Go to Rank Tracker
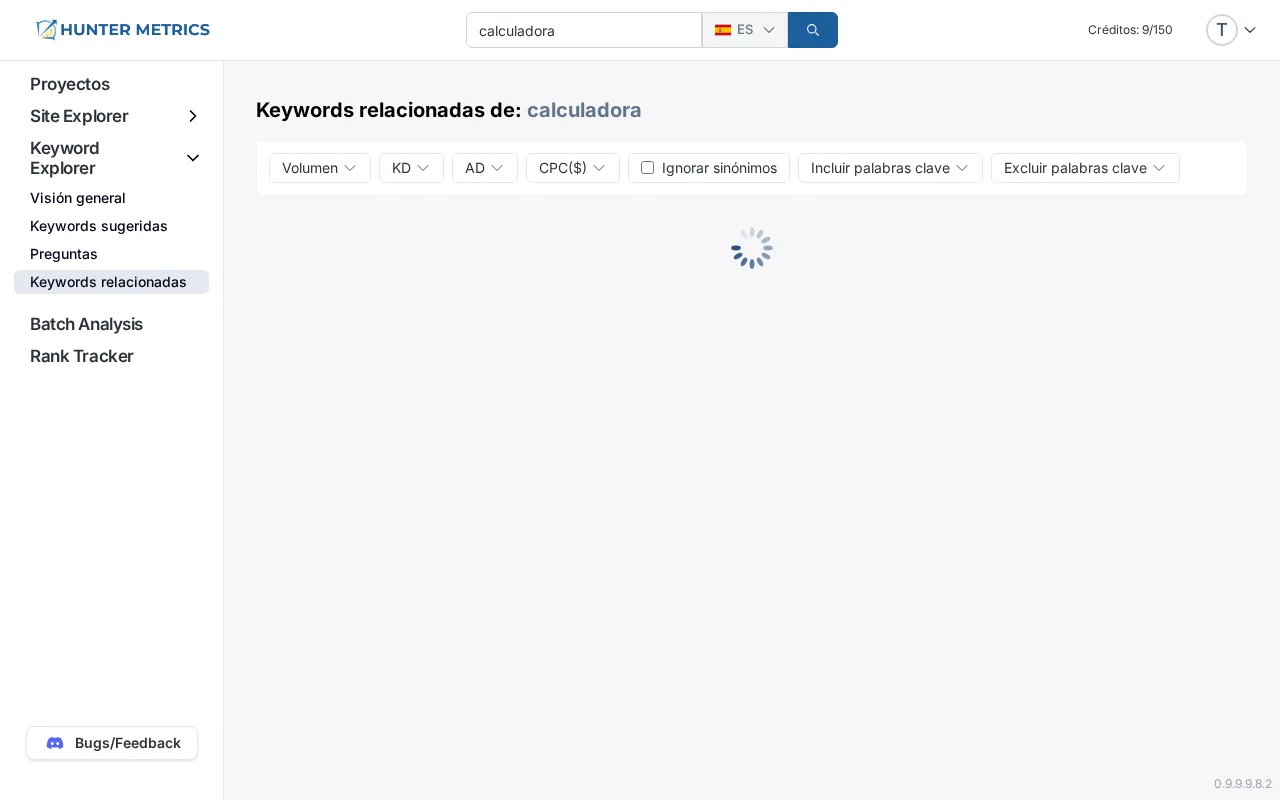1280x800 pixels. pyautogui.click(x=81, y=356)
